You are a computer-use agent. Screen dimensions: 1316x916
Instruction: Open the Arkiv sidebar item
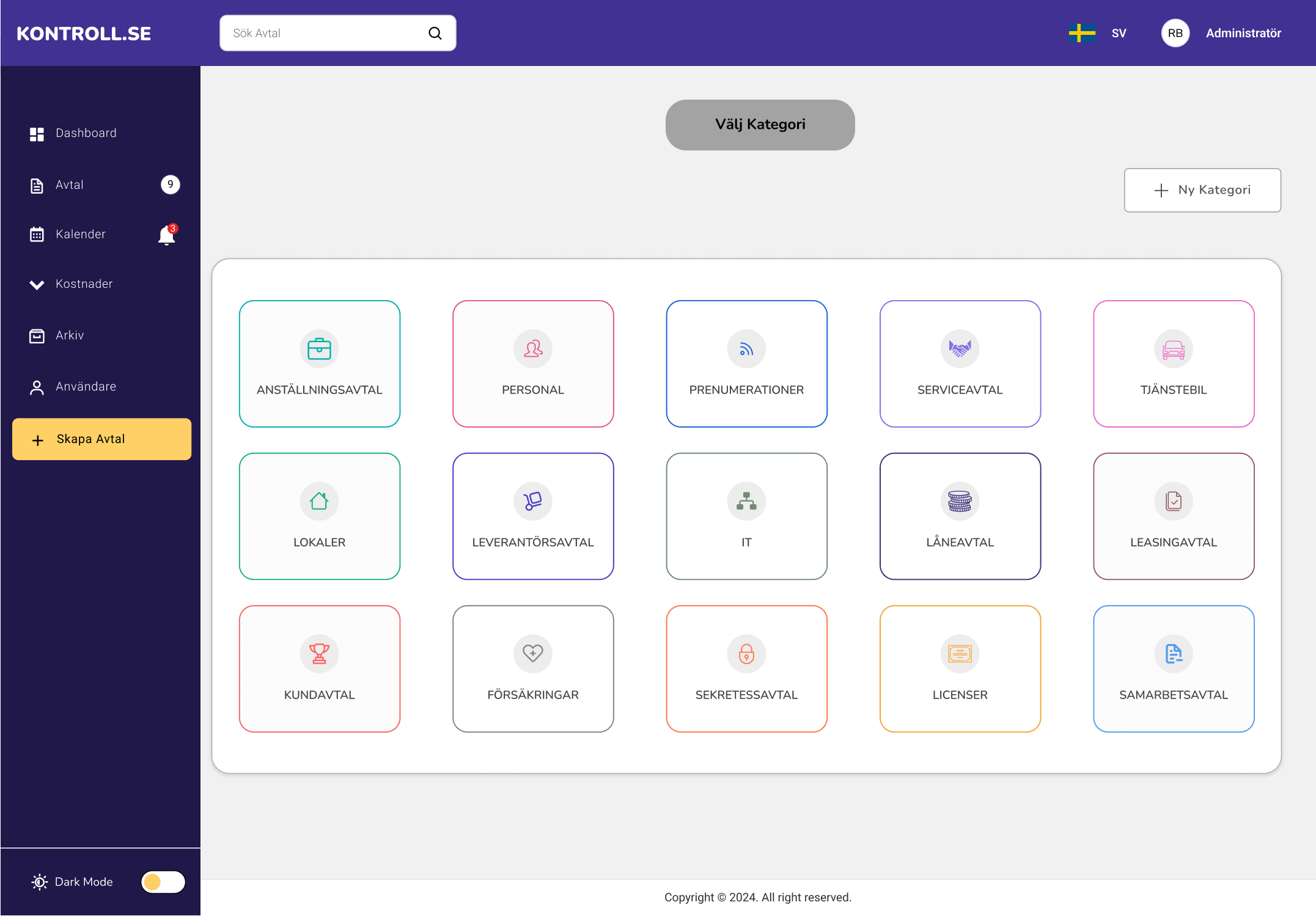pos(70,335)
